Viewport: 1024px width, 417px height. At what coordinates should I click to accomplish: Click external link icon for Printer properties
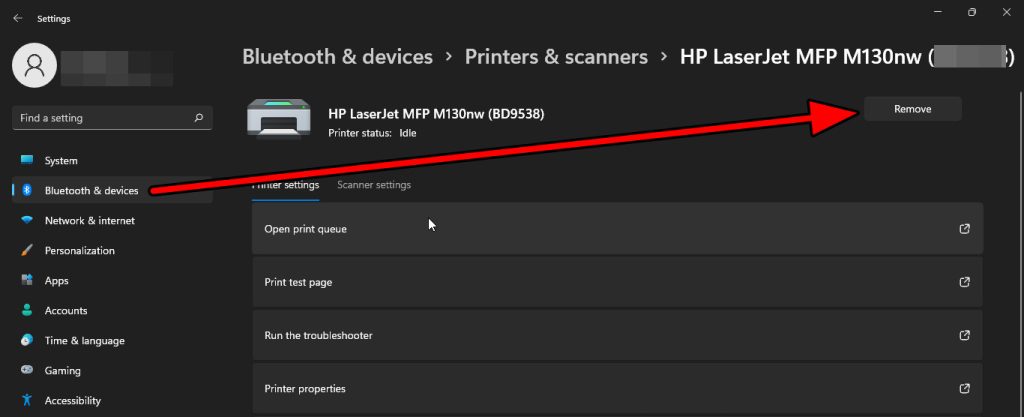pyautogui.click(x=964, y=388)
